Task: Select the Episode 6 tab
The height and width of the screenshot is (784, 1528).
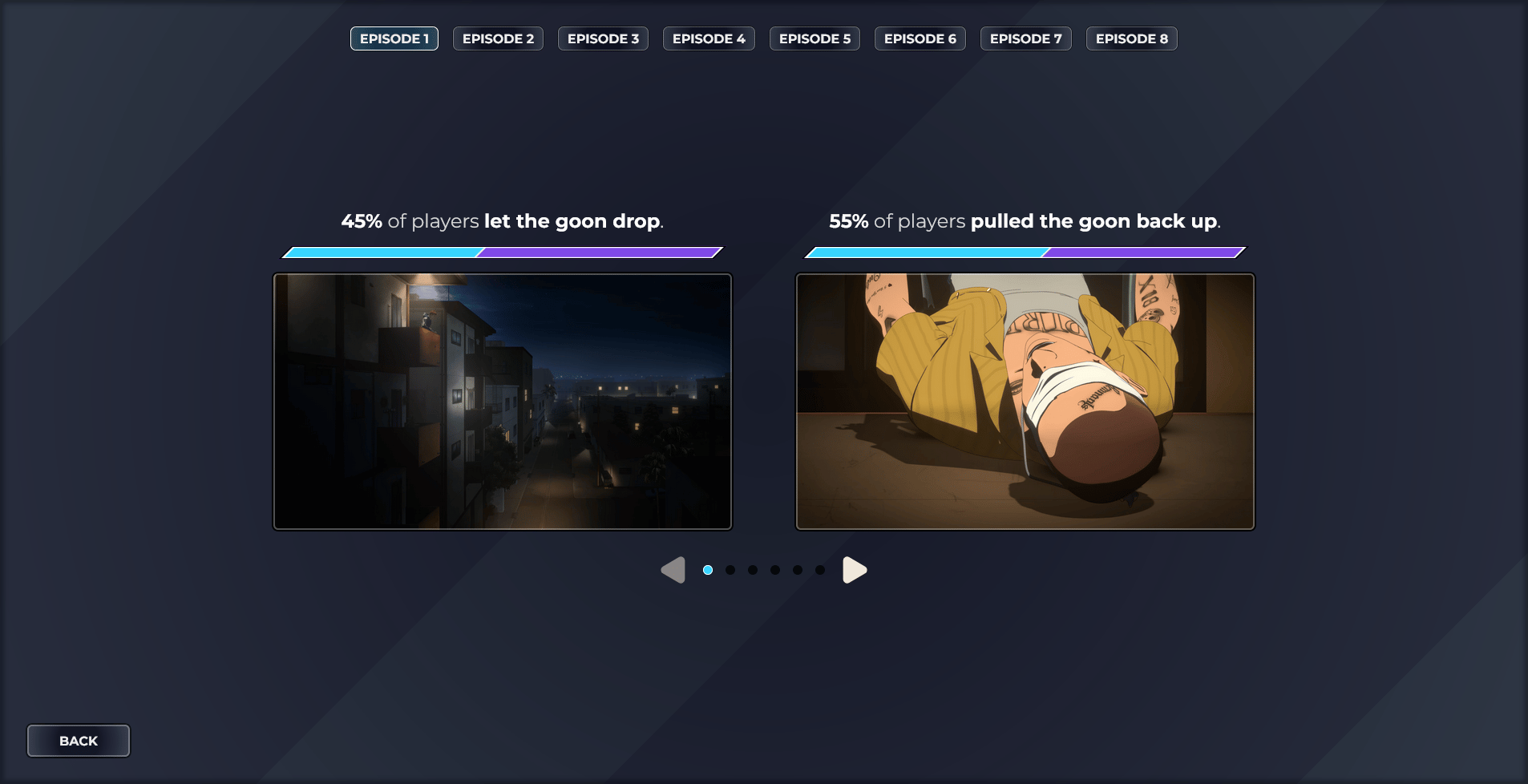Action: click(920, 38)
